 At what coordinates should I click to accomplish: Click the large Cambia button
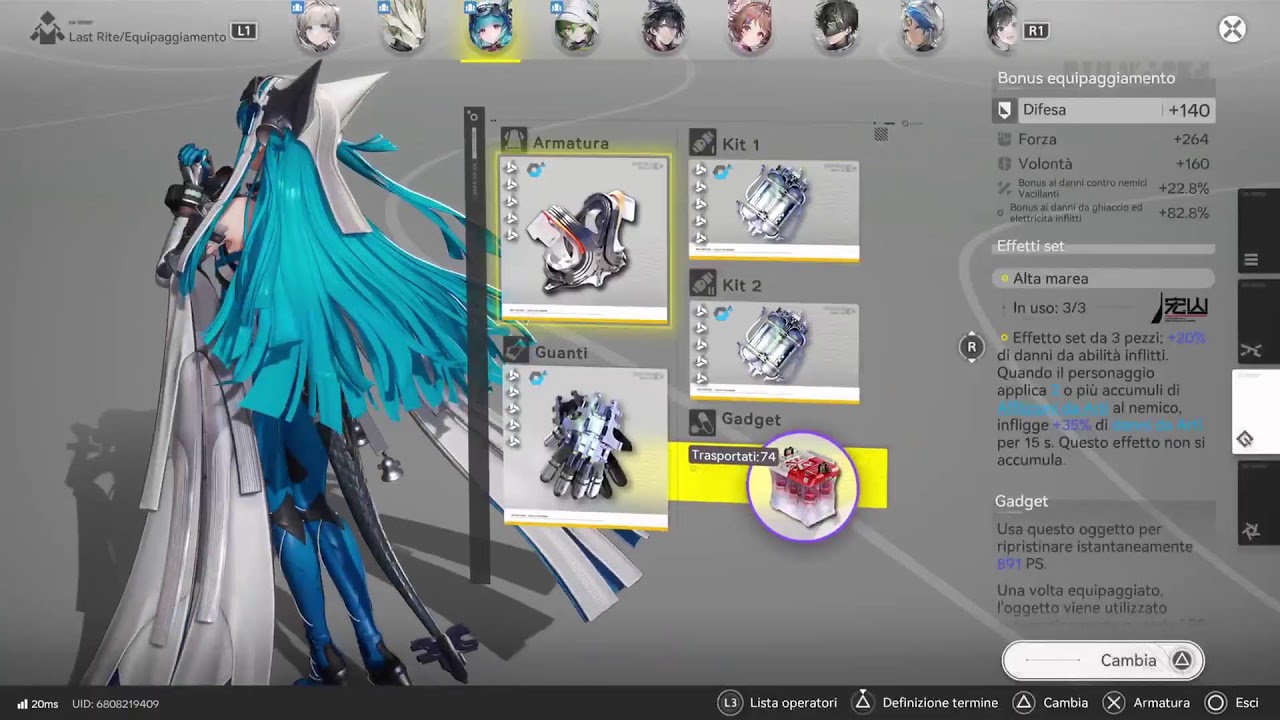[x=1103, y=660]
